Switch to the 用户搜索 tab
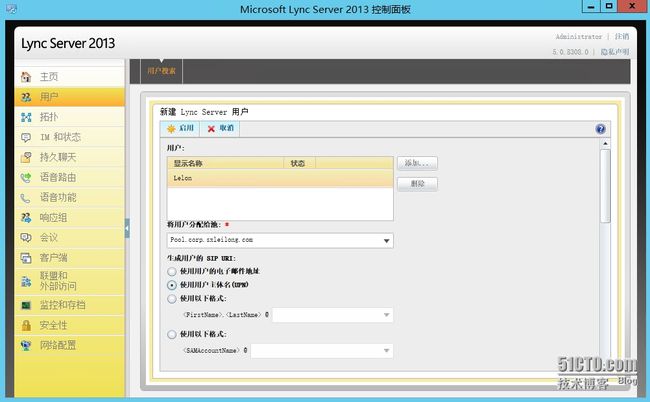The width and height of the screenshot is (650, 402). (162, 71)
